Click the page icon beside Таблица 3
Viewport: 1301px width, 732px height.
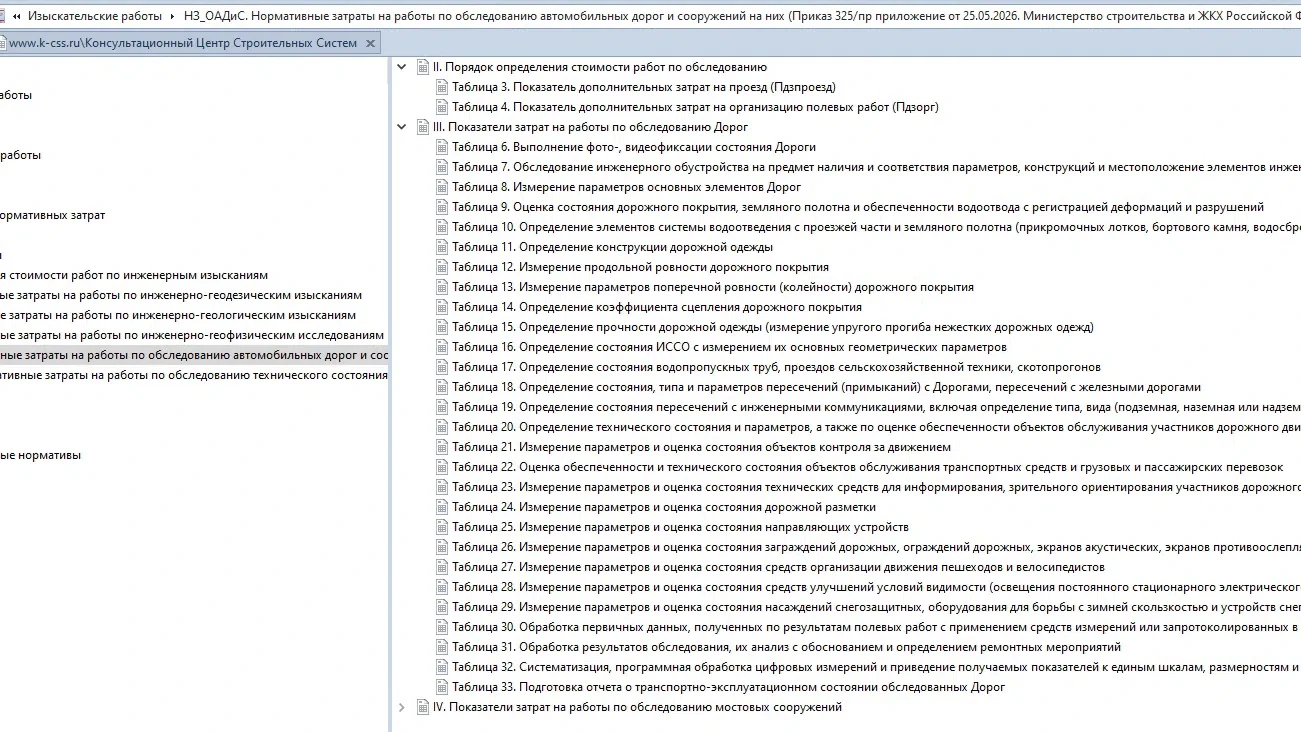pyautogui.click(x=442, y=87)
